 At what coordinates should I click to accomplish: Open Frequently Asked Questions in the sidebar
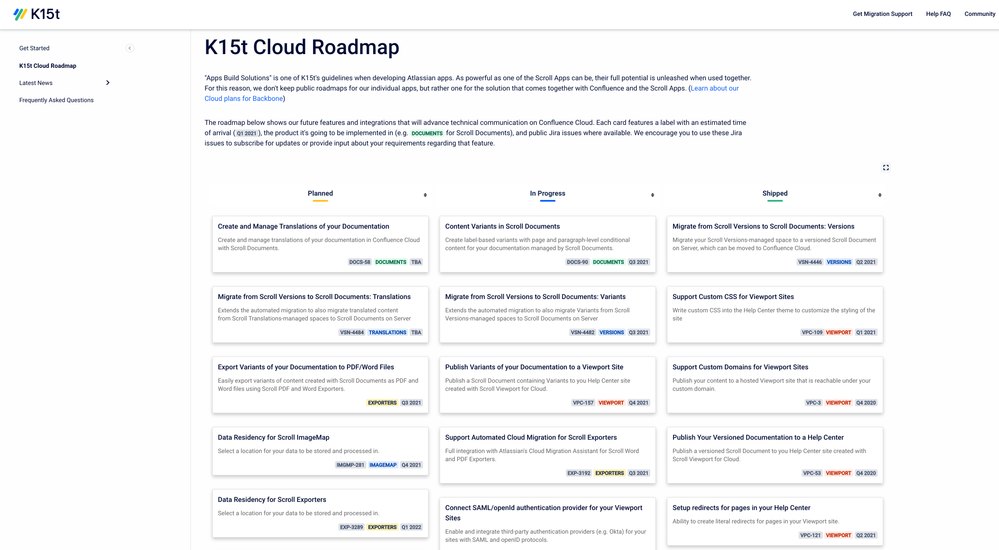(56, 100)
